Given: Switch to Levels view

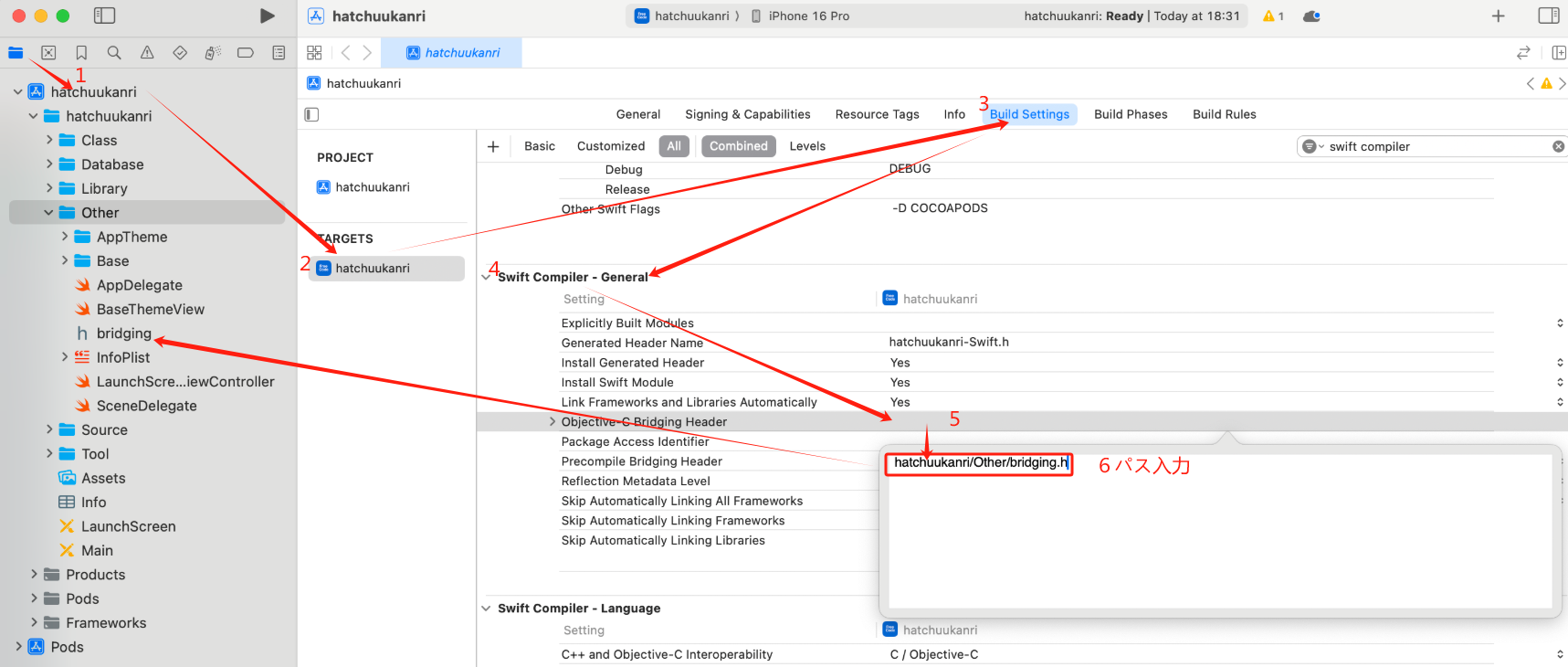Looking at the screenshot, I should [807, 146].
